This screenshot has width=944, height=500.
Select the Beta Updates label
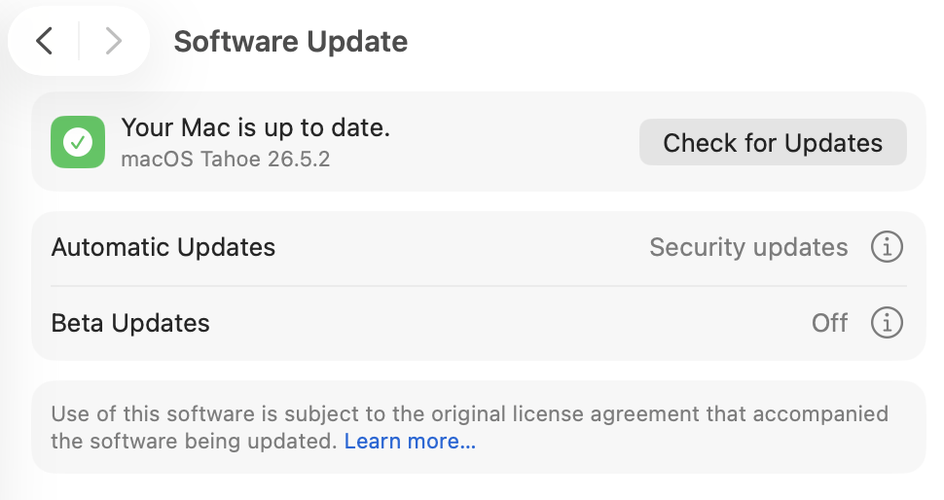point(131,323)
